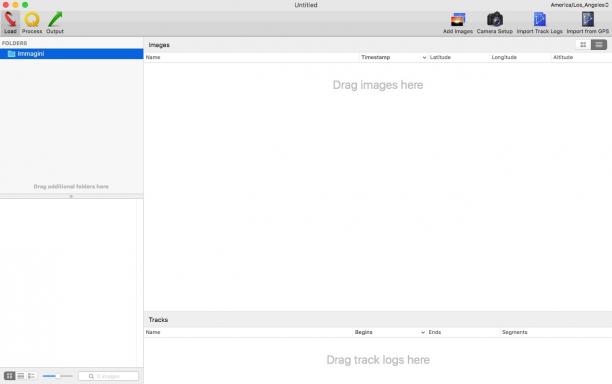Select the Load step icon
612x384 pixels.
pyautogui.click(x=10, y=23)
